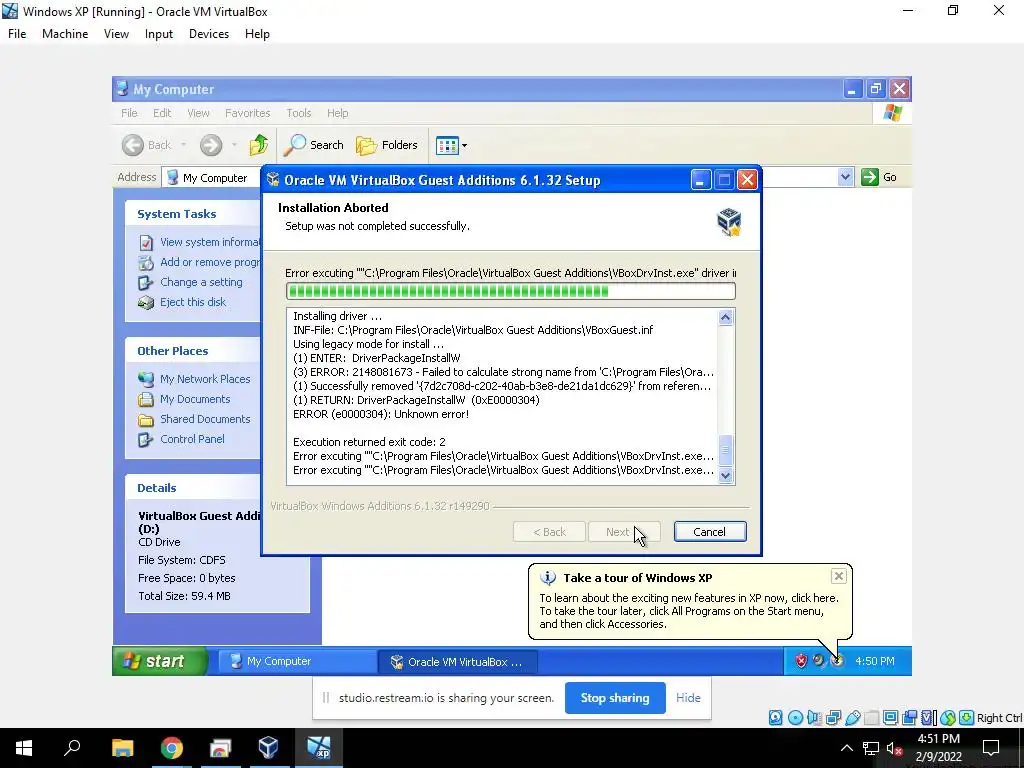Open the host notification center icon
Viewport: 1024px width, 768px height.
[x=991, y=748]
